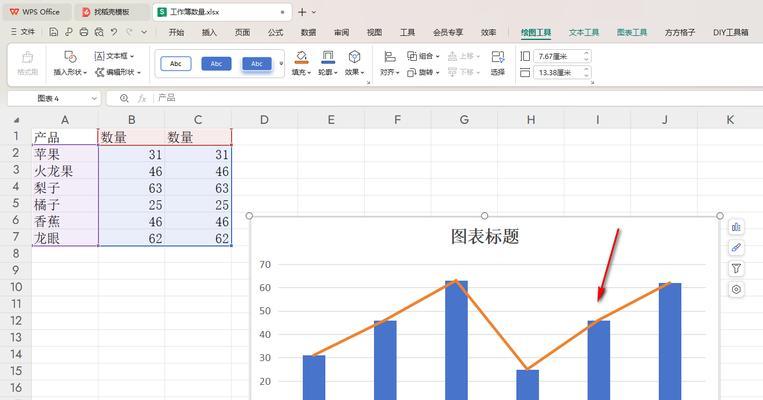The image size is (763, 400).
Task: Expand the quick access toolbar customize chevron
Action: pyautogui.click(x=144, y=32)
